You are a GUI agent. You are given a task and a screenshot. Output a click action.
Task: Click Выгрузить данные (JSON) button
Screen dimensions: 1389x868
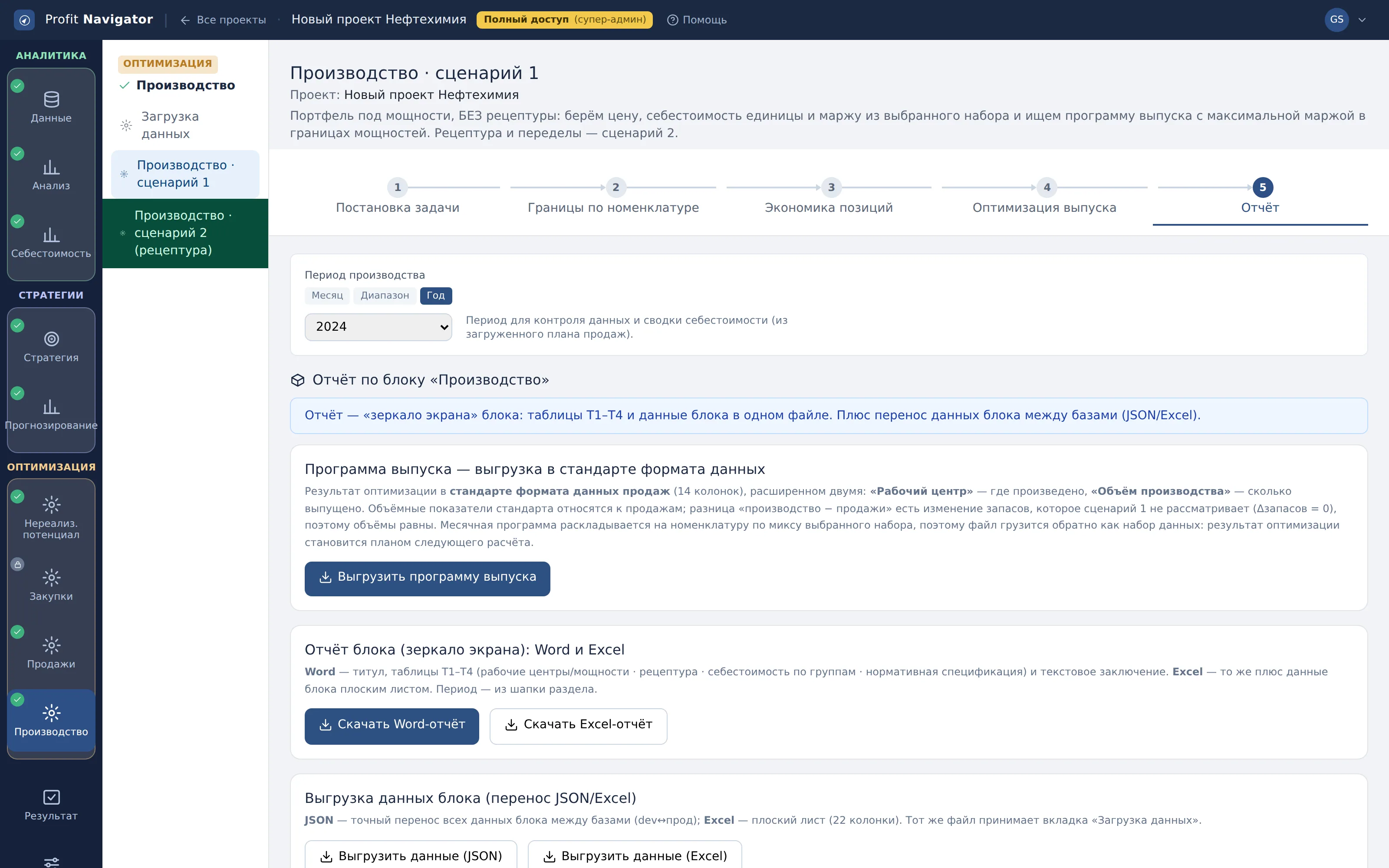(x=410, y=856)
